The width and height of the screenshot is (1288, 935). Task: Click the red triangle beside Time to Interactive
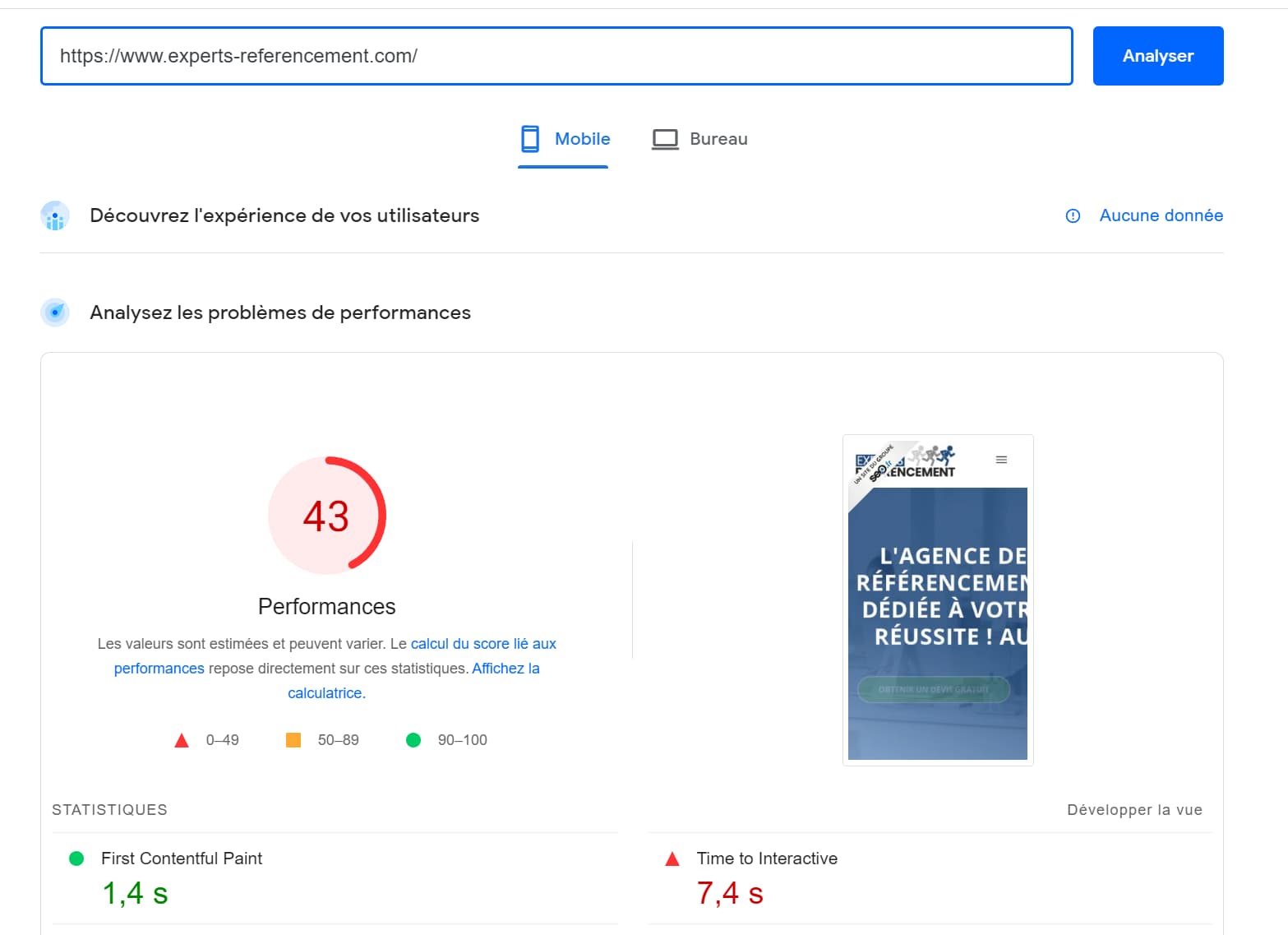coord(672,859)
